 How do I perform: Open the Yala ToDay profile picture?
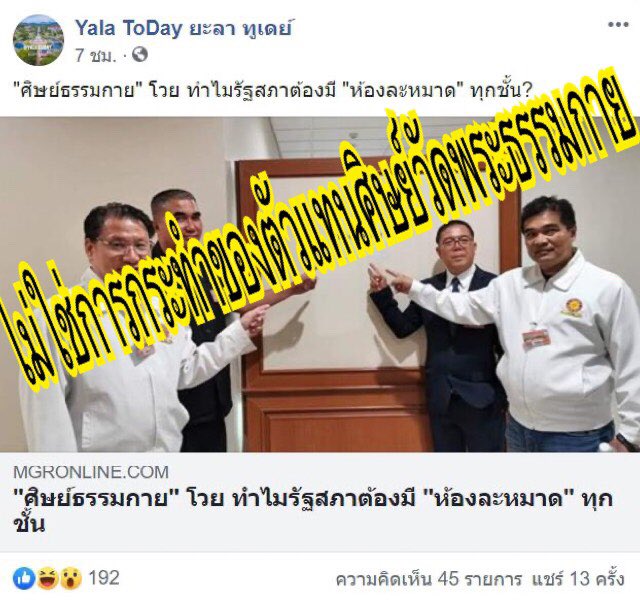pos(38,40)
